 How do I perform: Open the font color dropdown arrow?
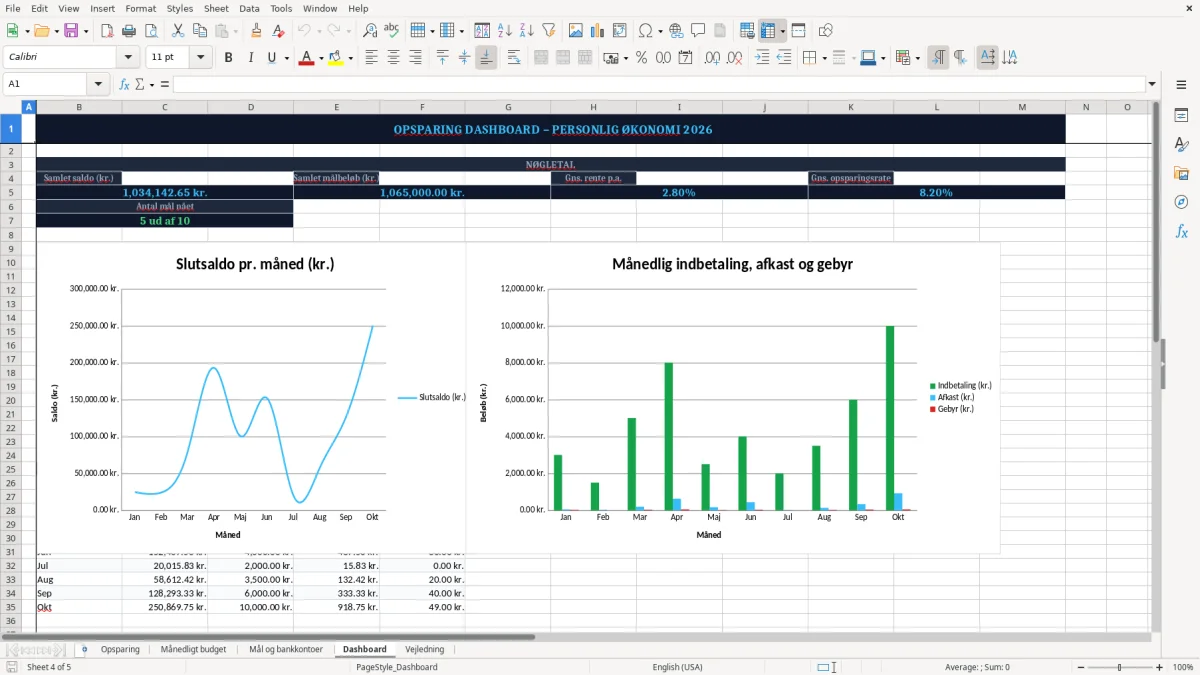click(x=321, y=58)
